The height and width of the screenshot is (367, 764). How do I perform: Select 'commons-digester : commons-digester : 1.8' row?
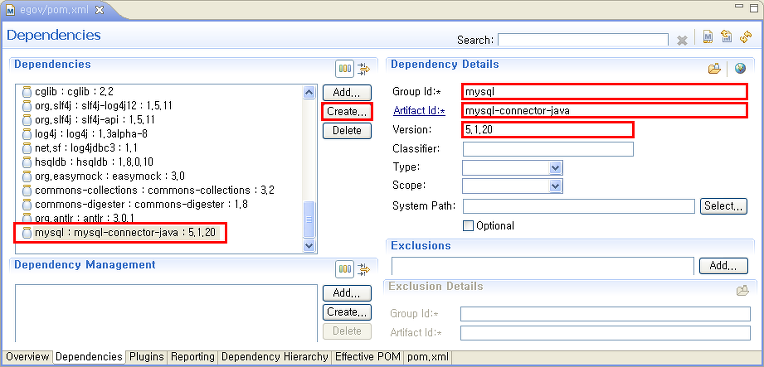[135, 204]
